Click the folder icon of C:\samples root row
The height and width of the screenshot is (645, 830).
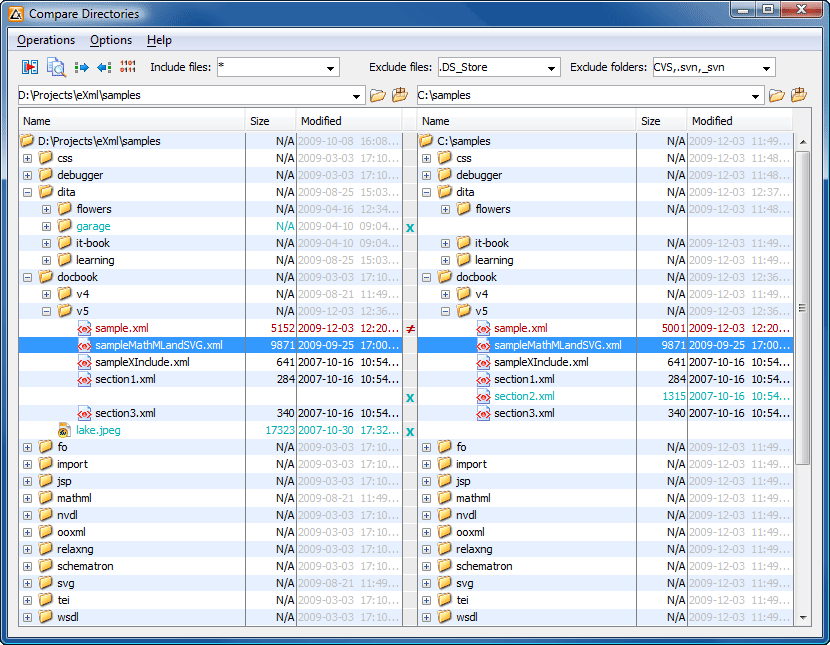click(426, 141)
